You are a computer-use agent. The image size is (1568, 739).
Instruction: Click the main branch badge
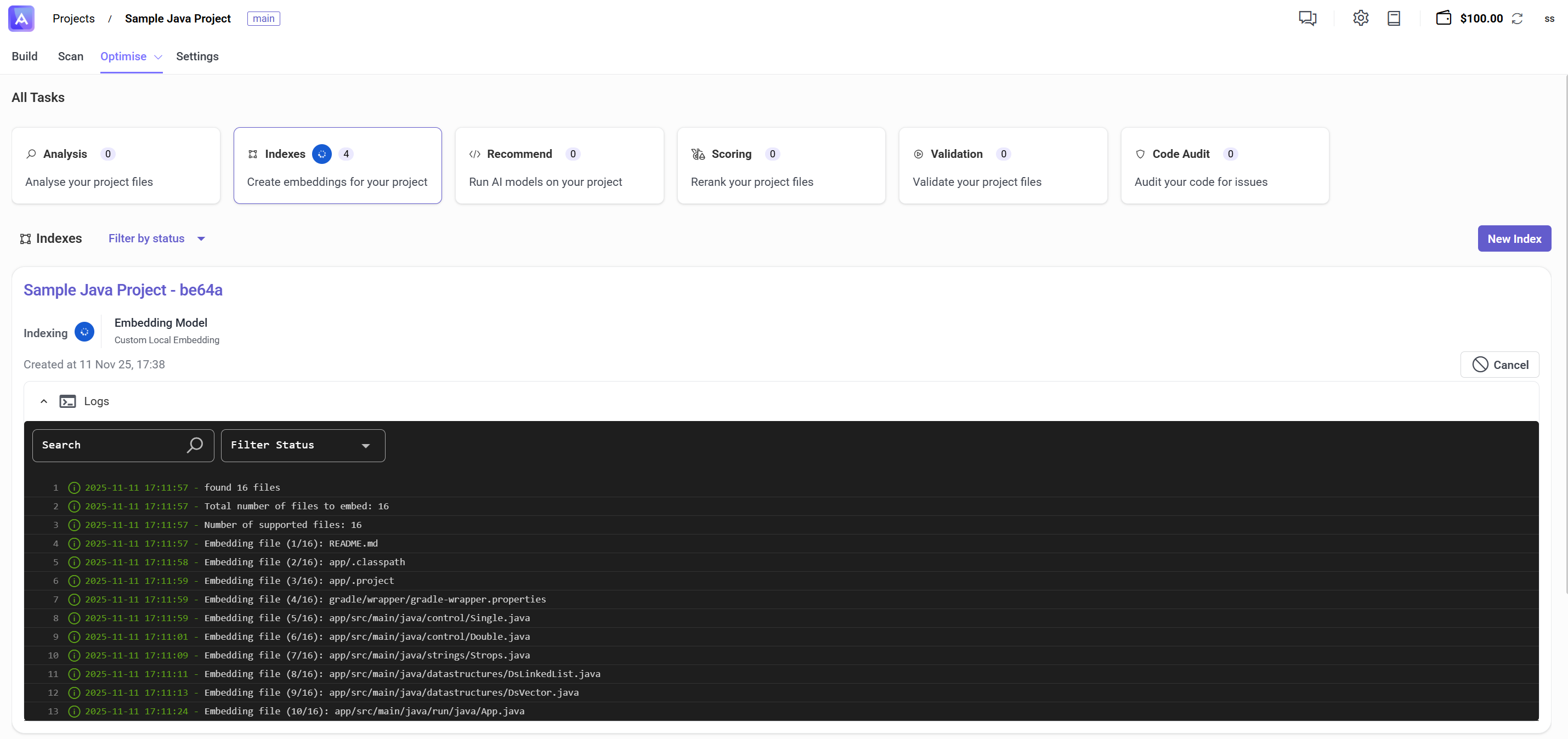263,18
